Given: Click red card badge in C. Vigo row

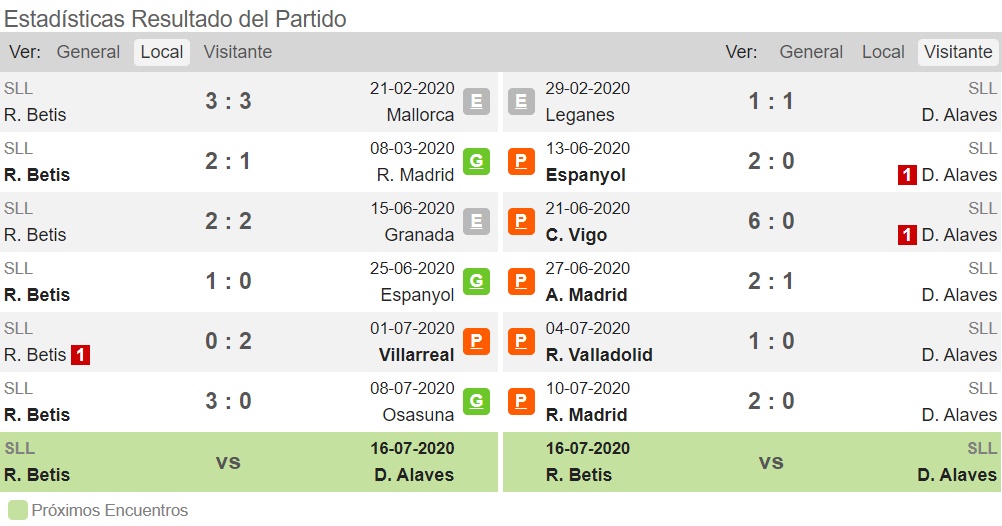Looking at the screenshot, I should [x=907, y=235].
